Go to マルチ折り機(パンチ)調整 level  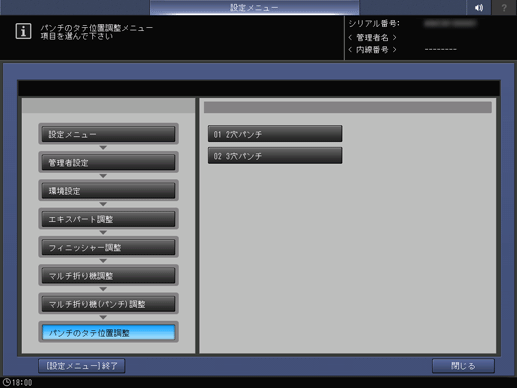[108, 304]
